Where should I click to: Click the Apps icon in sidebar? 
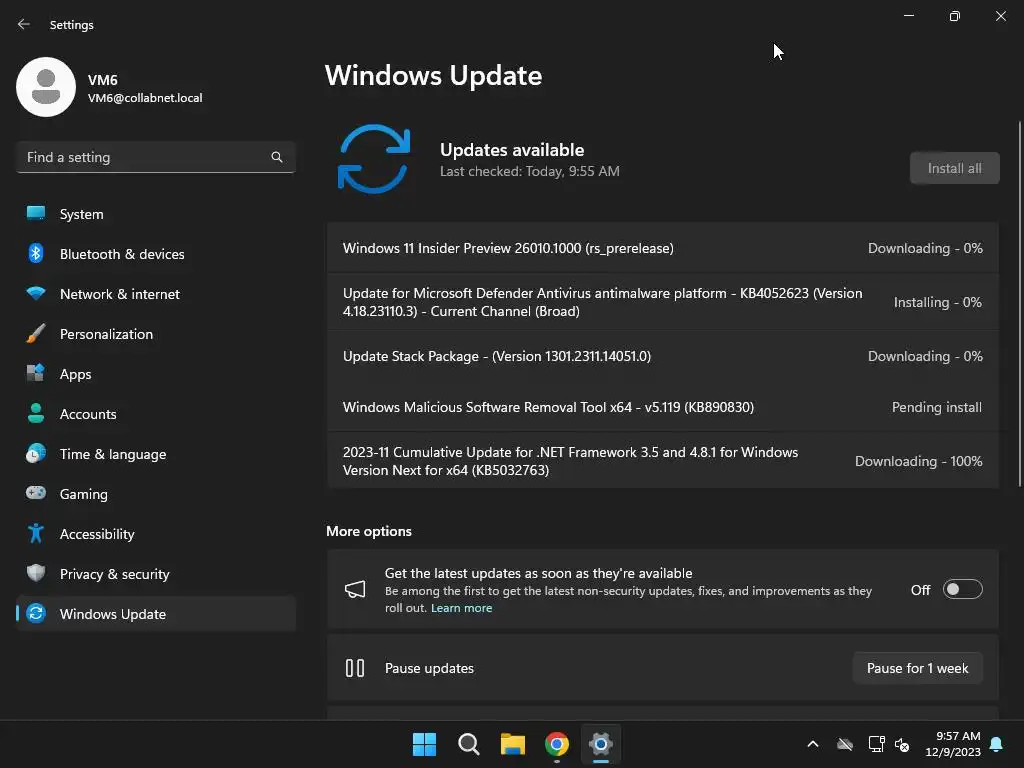pyautogui.click(x=36, y=374)
